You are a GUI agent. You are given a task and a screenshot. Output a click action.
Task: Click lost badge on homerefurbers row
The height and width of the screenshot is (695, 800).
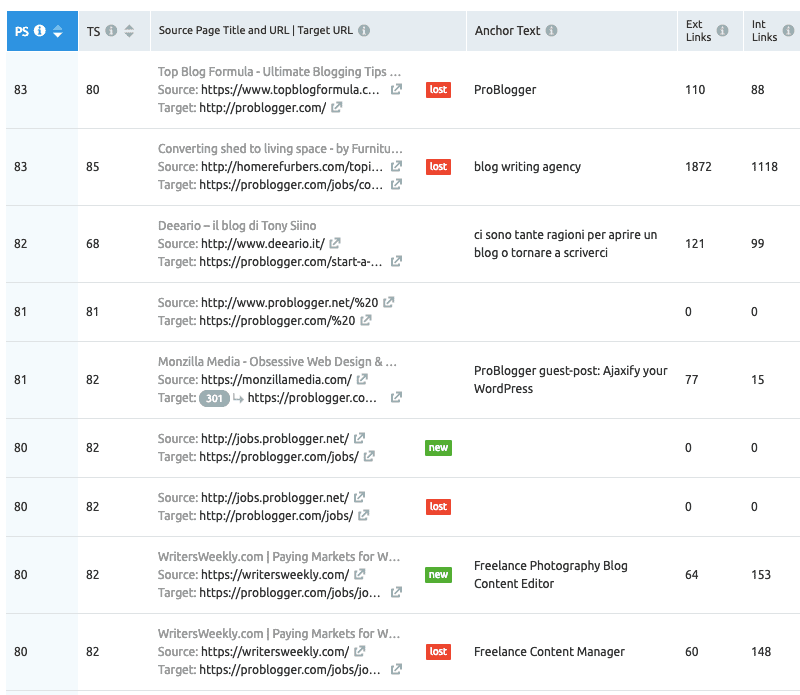click(x=438, y=167)
